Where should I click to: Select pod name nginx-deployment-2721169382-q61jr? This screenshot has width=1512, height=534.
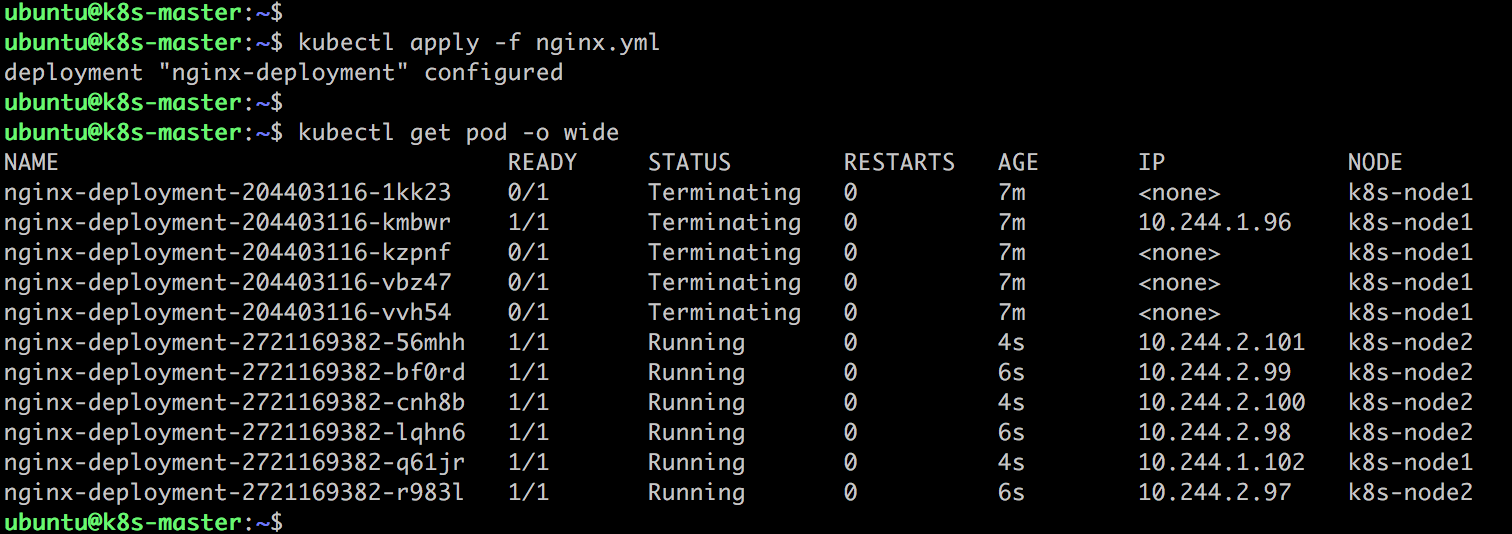click(235, 462)
